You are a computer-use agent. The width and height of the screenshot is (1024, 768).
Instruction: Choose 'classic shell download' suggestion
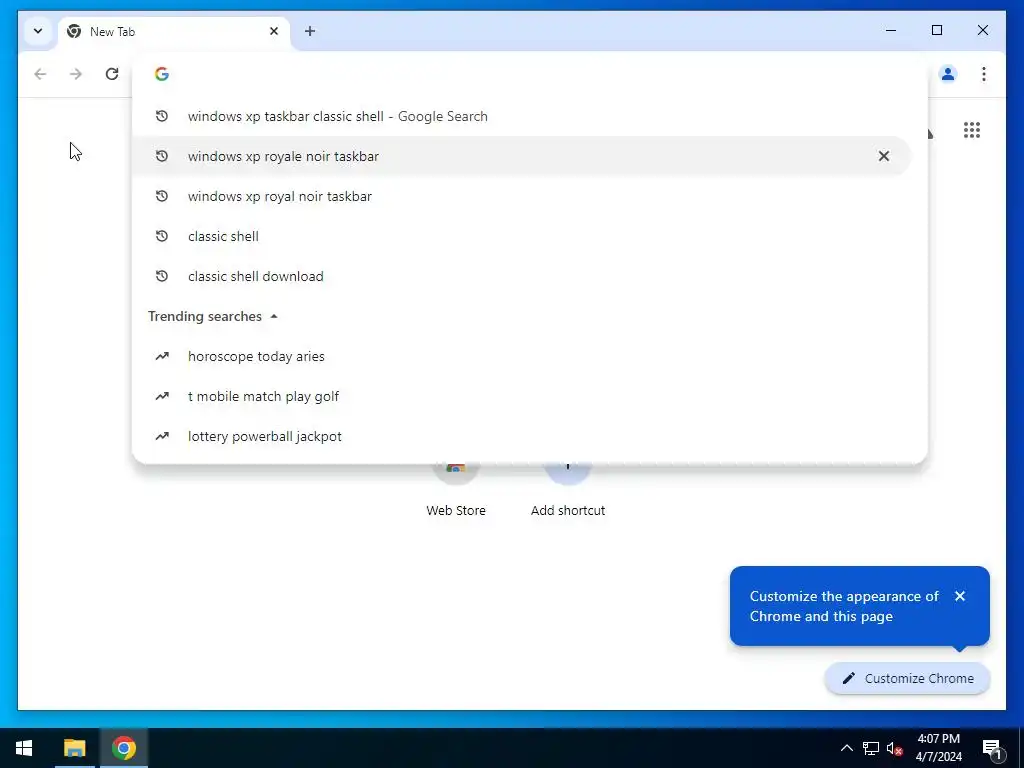[521, 276]
